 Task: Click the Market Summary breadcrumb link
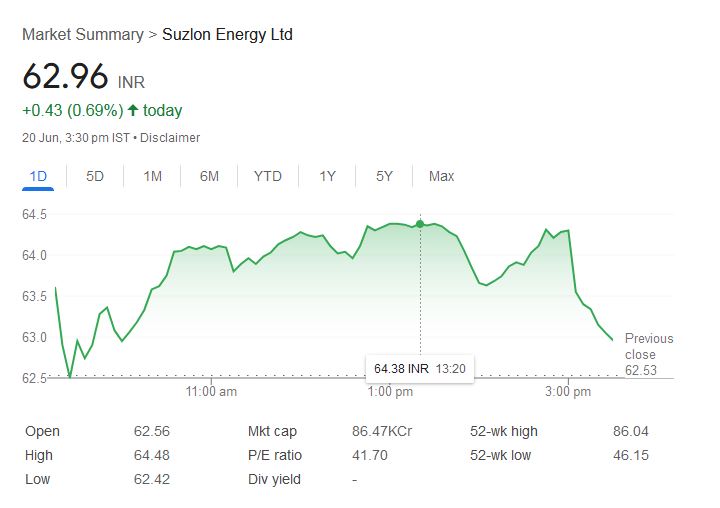click(82, 35)
